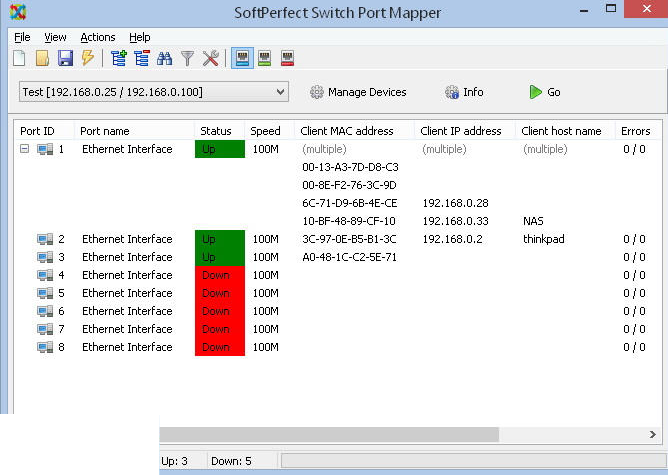Click the IP address 192.168.0.28

[x=455, y=203]
